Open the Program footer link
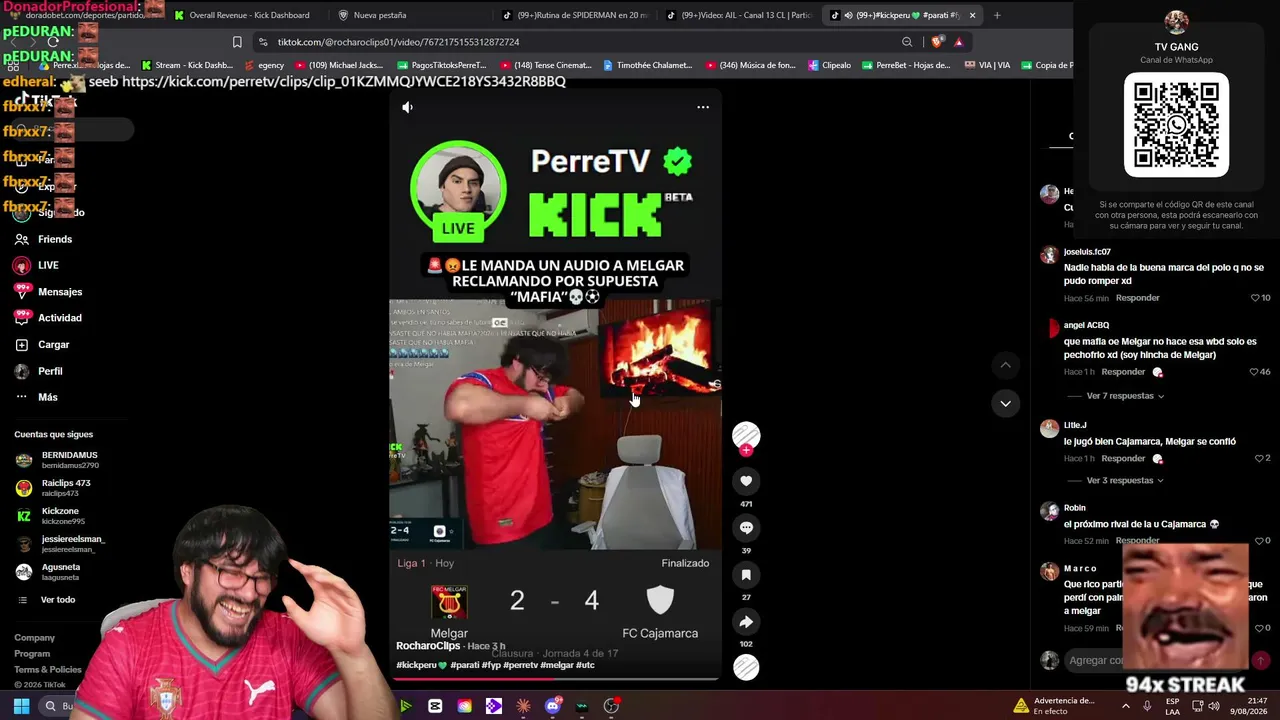This screenshot has width=1280, height=720. tap(32, 654)
